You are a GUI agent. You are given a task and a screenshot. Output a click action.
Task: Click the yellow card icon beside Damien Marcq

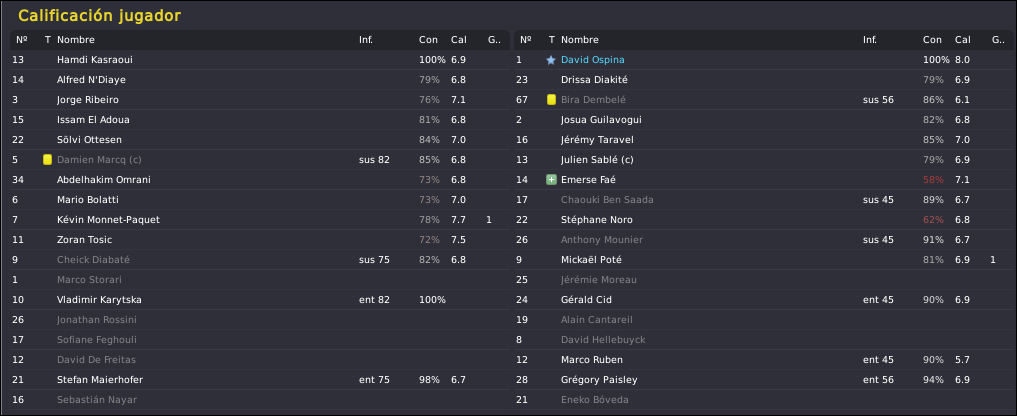(47, 160)
